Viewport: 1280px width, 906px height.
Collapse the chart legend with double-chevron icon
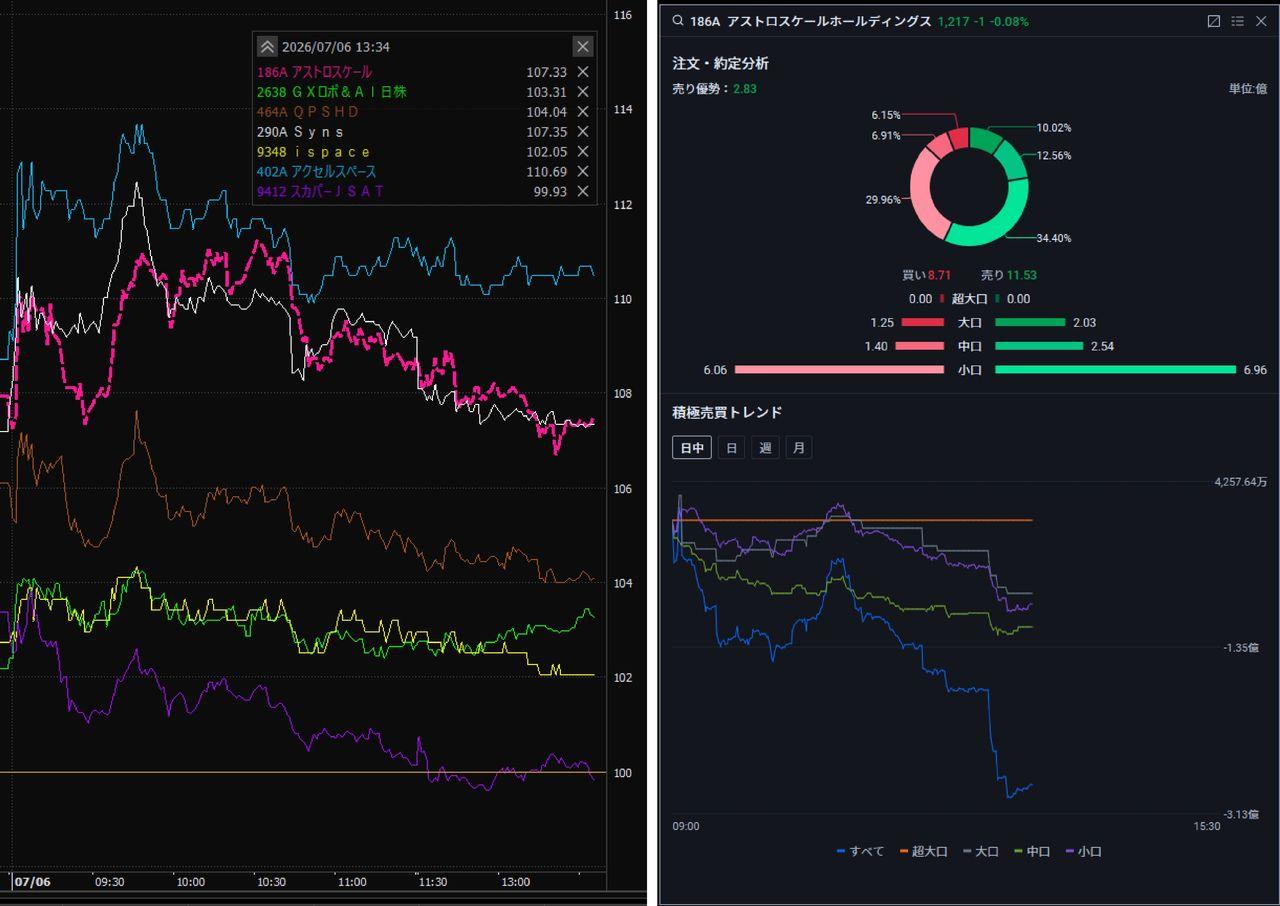267,47
